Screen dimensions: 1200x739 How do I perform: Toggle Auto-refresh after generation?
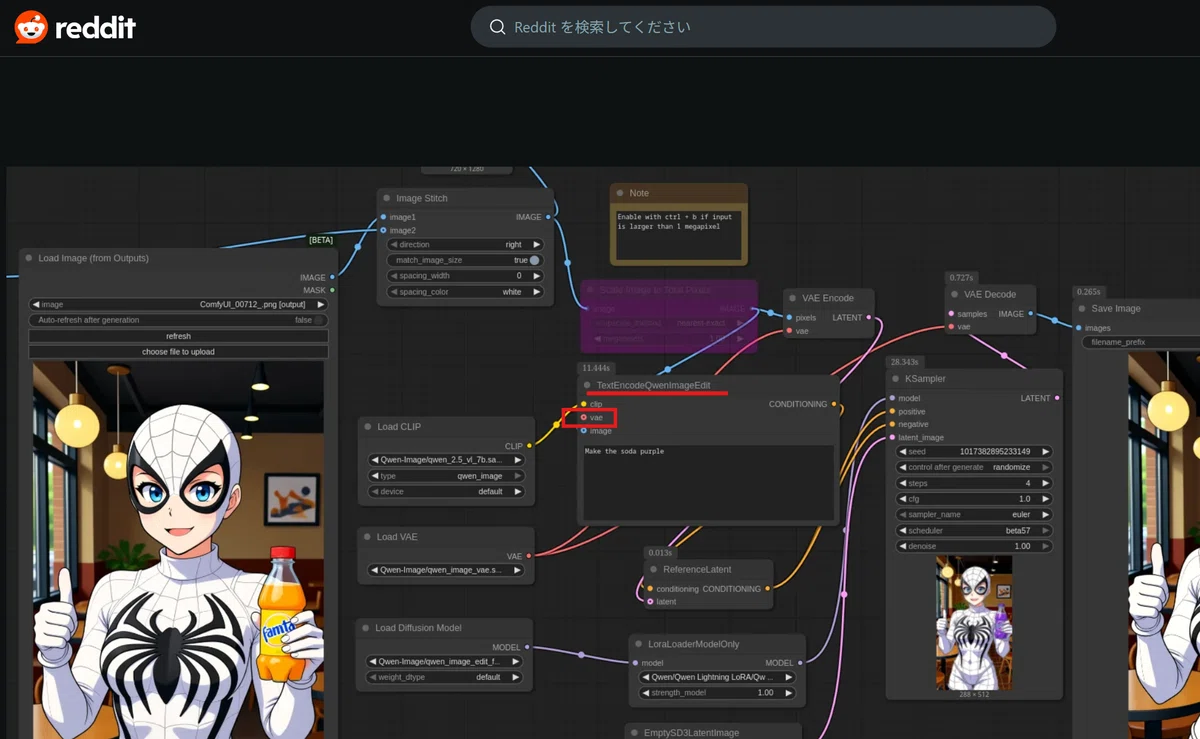[x=178, y=320]
